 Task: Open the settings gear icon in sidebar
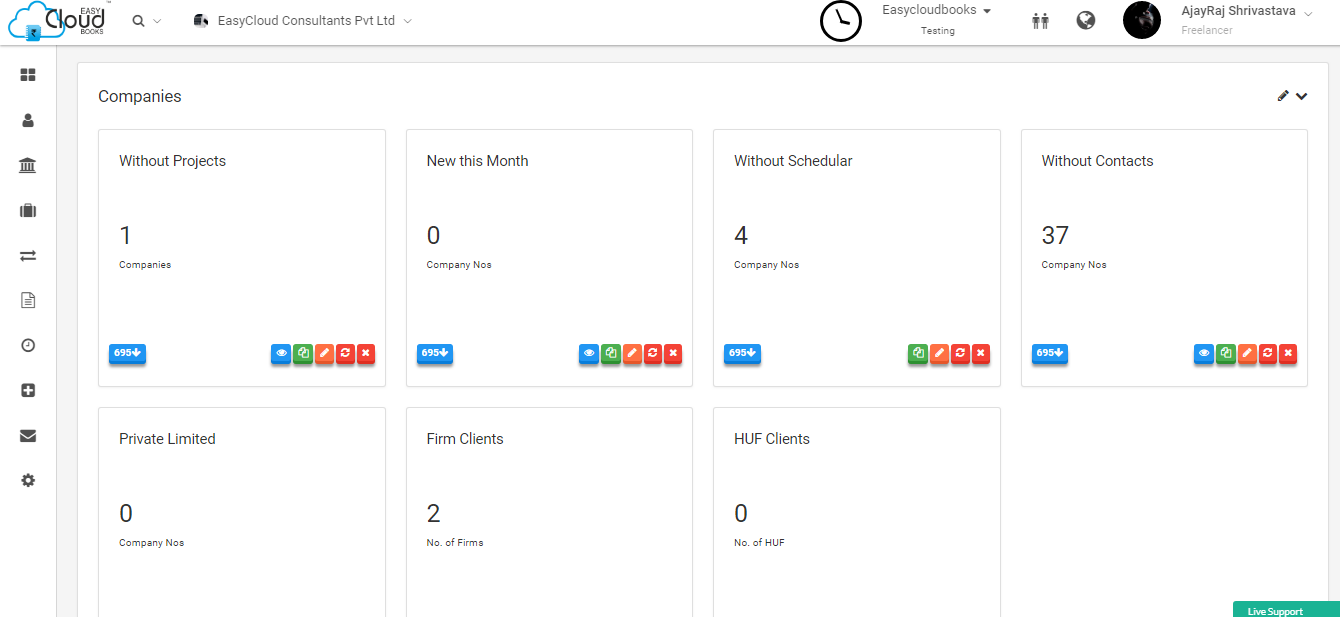[x=28, y=480]
